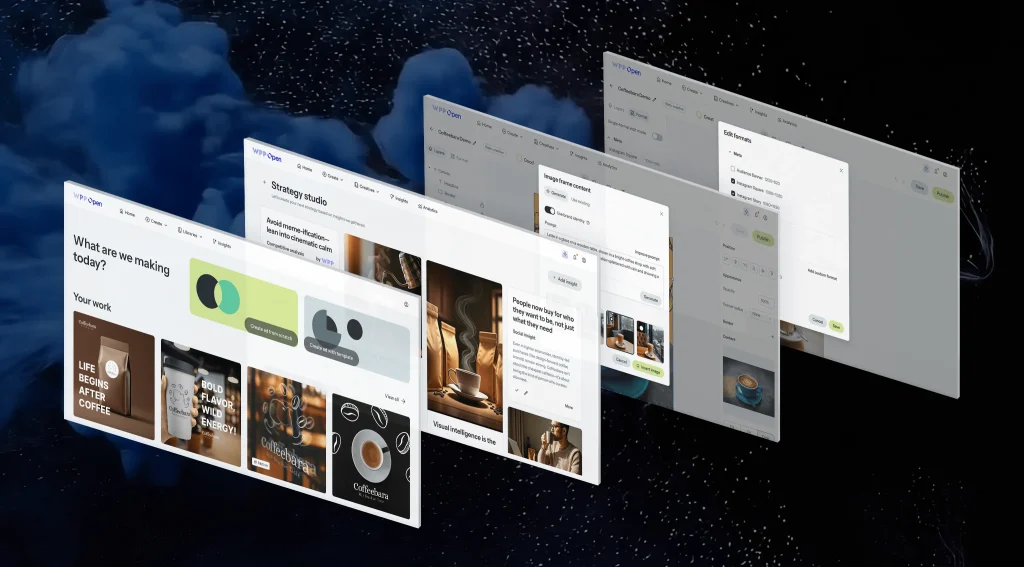Click the back arrow beside Strategy studio
The image size is (1024, 567).
[265, 183]
